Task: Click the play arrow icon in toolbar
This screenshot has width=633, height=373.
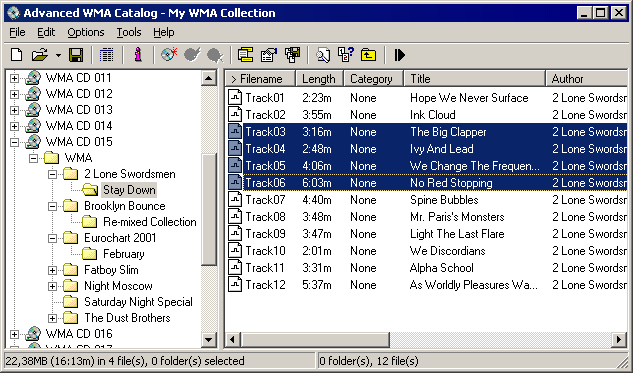Action: 399,55
